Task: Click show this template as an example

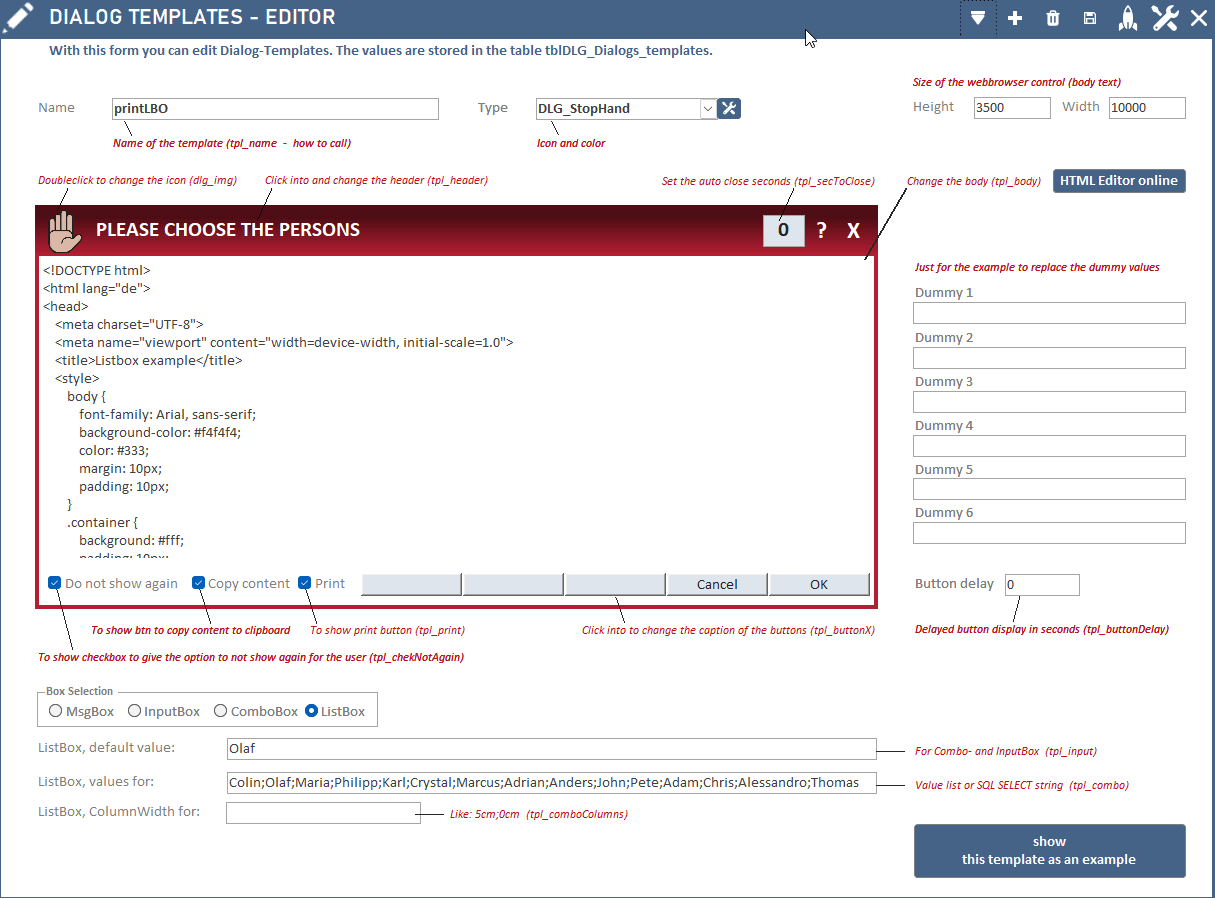Action: pos(1049,850)
